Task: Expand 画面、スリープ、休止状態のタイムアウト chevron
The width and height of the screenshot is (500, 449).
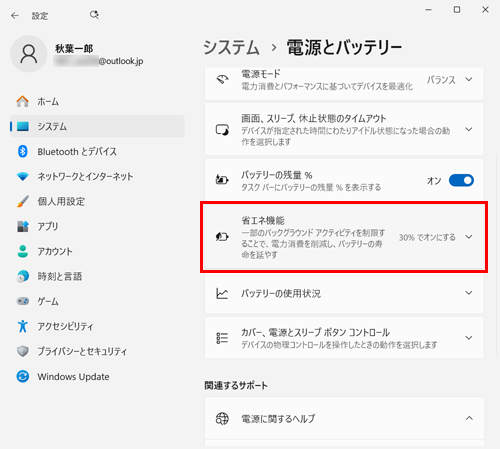Action: pyautogui.click(x=469, y=129)
